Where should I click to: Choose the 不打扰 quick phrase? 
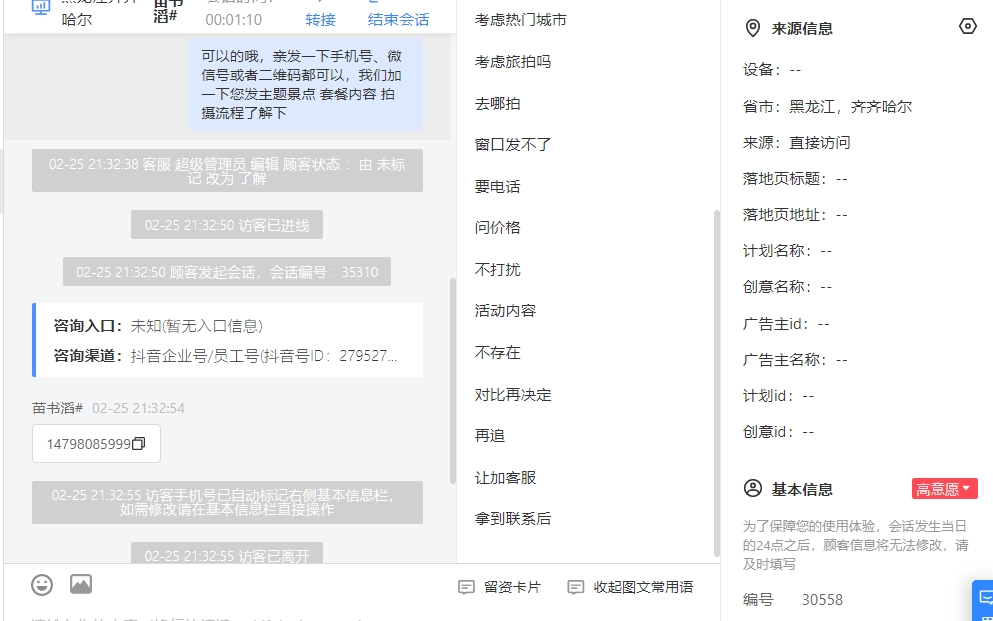coord(498,270)
